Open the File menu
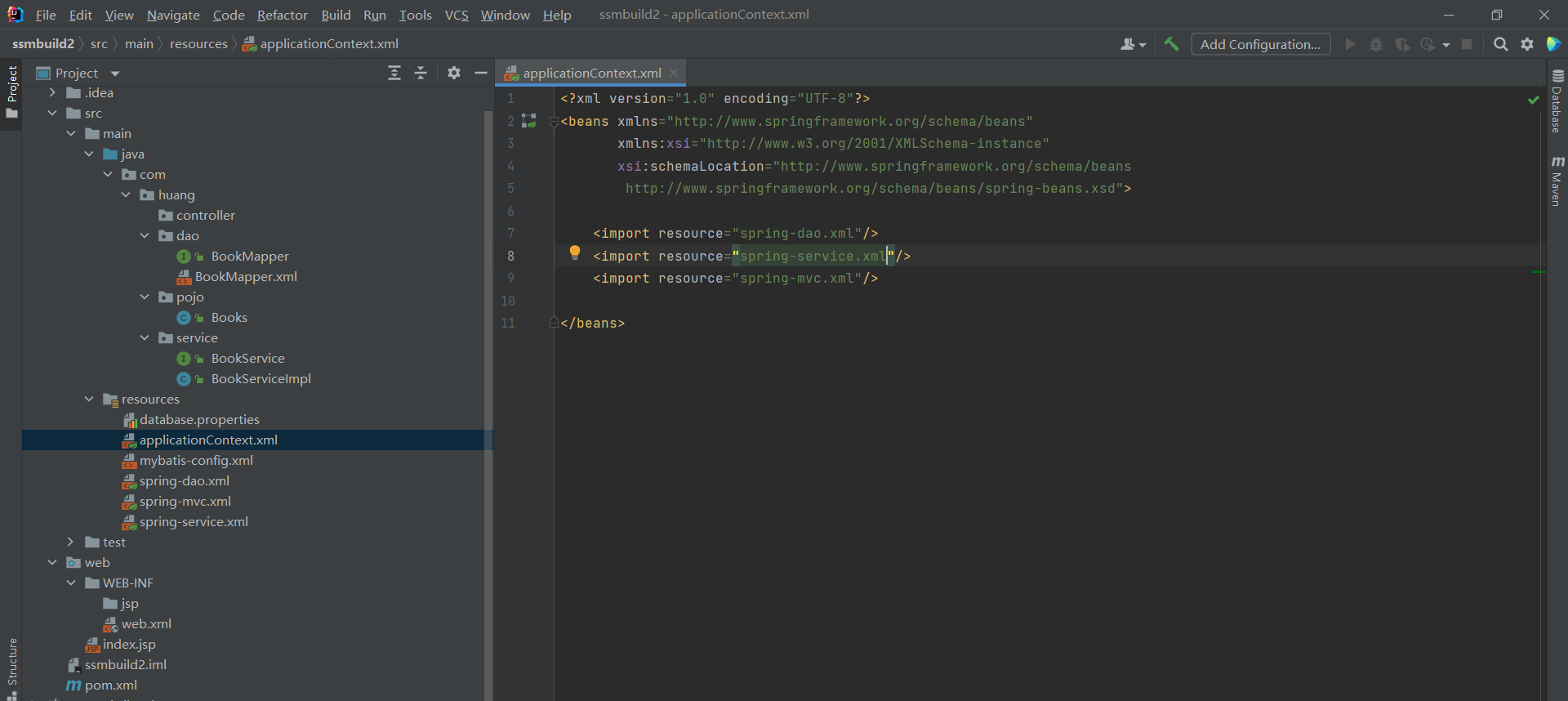 [x=46, y=15]
